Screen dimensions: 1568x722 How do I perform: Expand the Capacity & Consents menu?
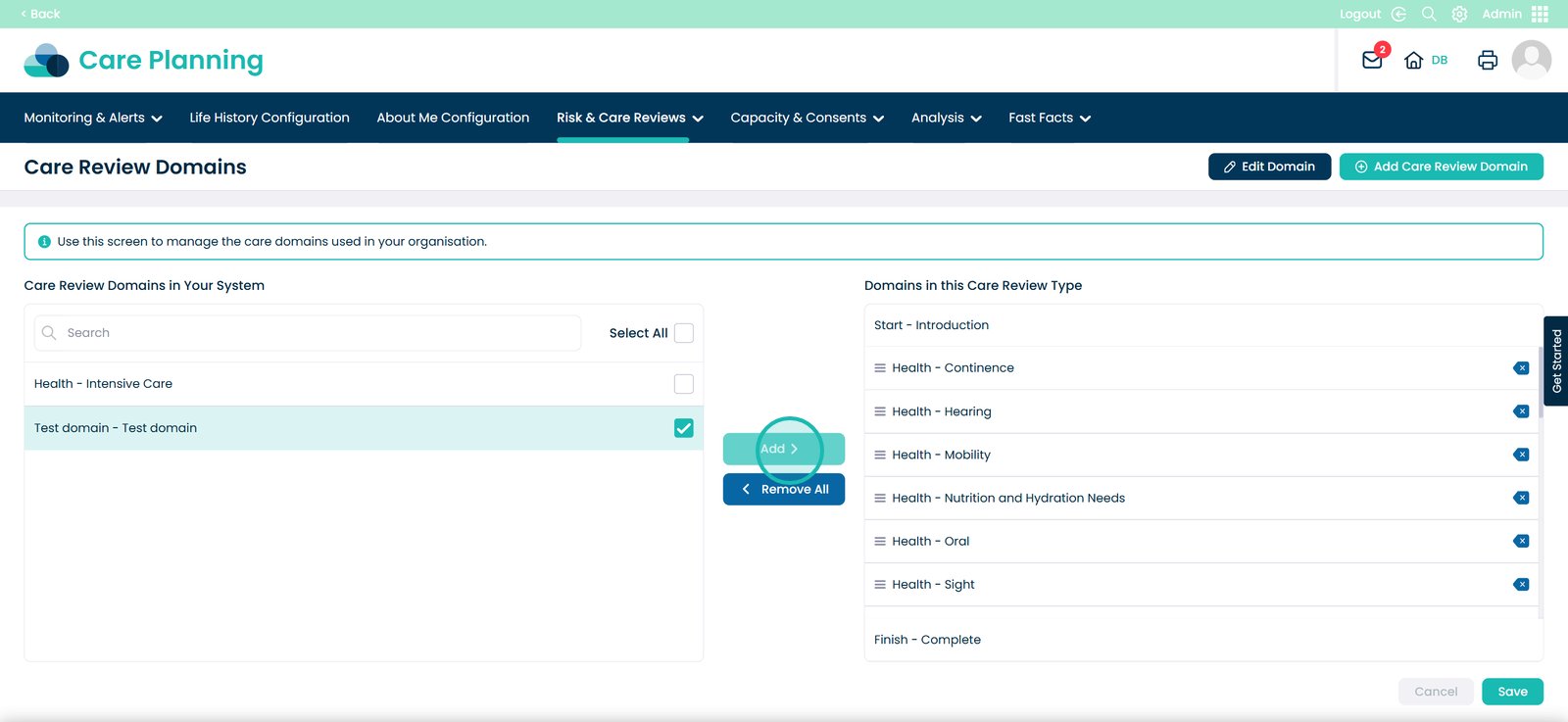click(807, 118)
